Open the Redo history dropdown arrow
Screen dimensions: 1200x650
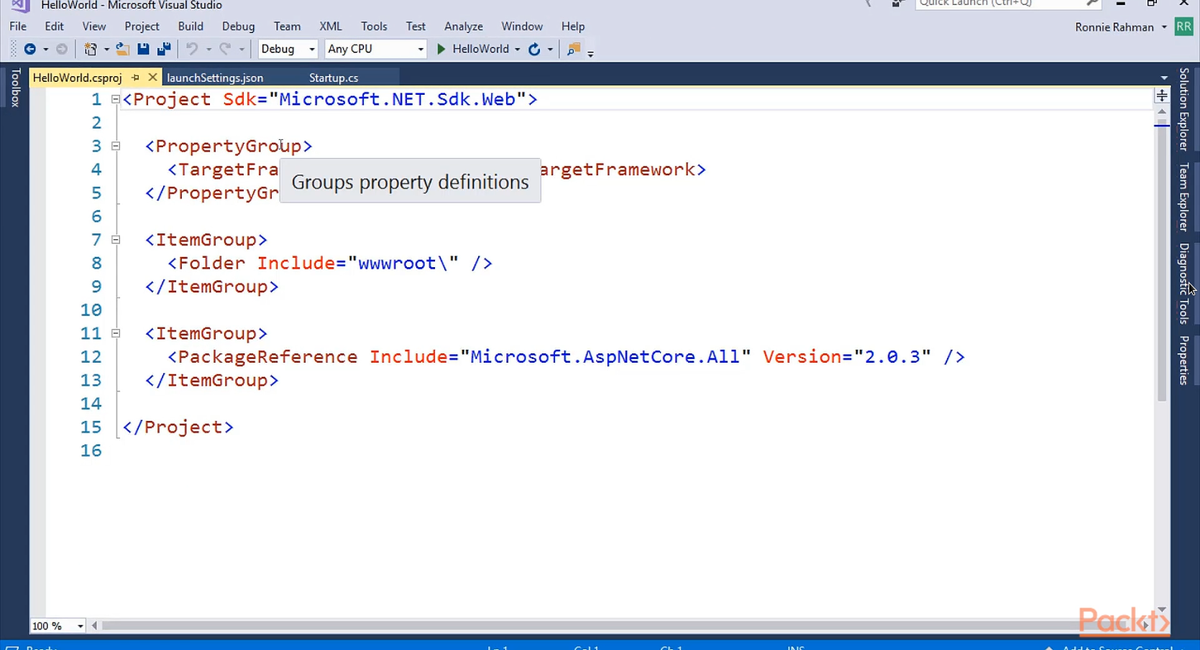coord(241,49)
